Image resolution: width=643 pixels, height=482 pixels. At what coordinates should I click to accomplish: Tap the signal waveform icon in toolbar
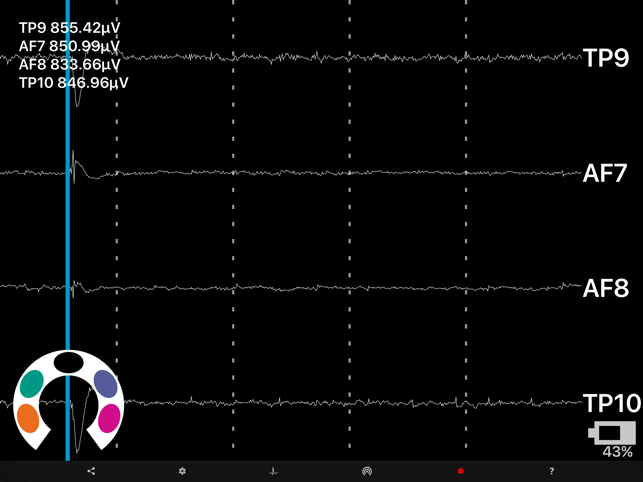point(273,471)
